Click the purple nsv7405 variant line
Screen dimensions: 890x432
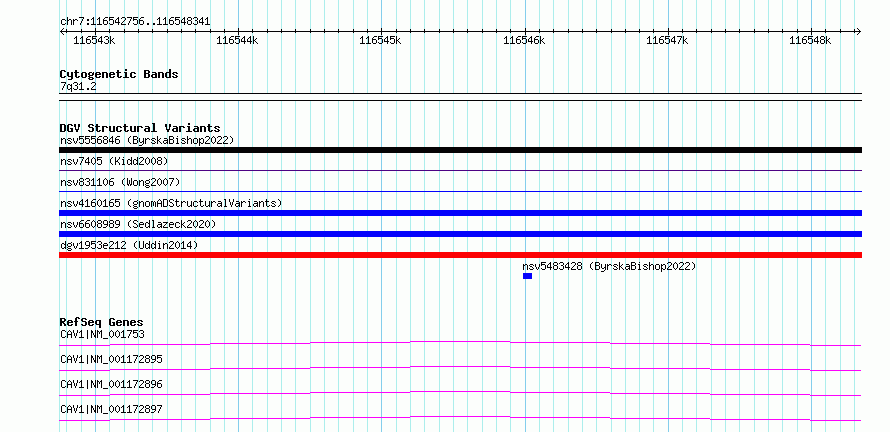pos(460,170)
